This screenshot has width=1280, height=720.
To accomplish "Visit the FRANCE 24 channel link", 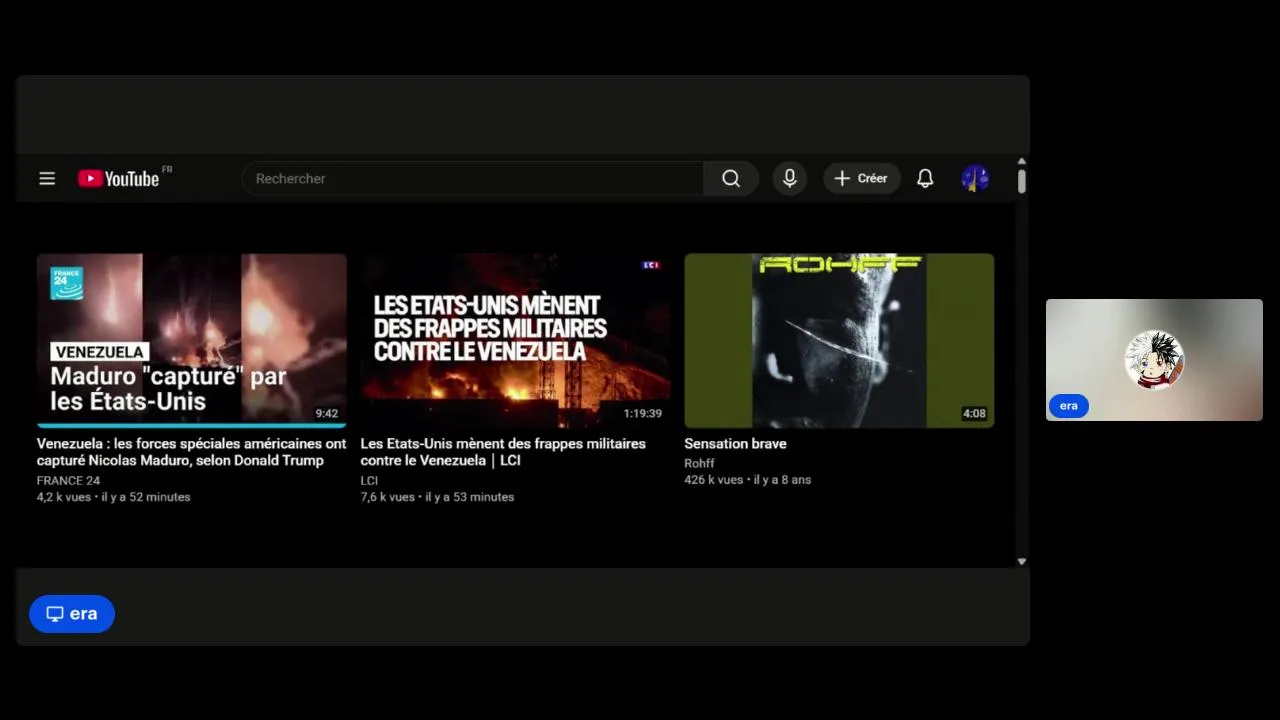I will pos(68,480).
